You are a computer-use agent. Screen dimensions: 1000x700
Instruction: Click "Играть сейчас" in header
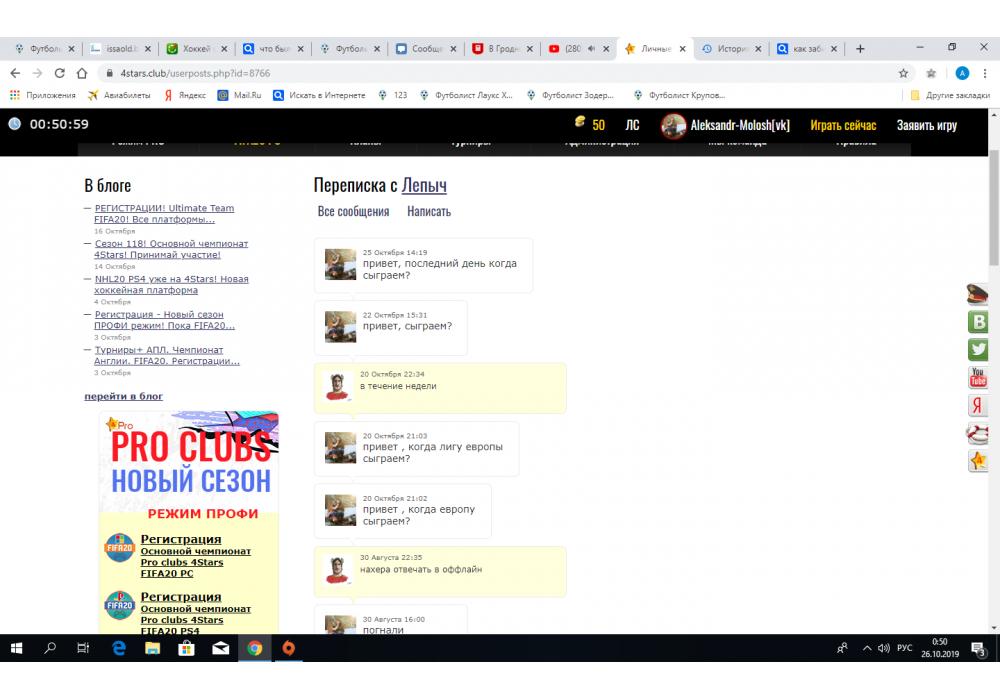coord(843,125)
